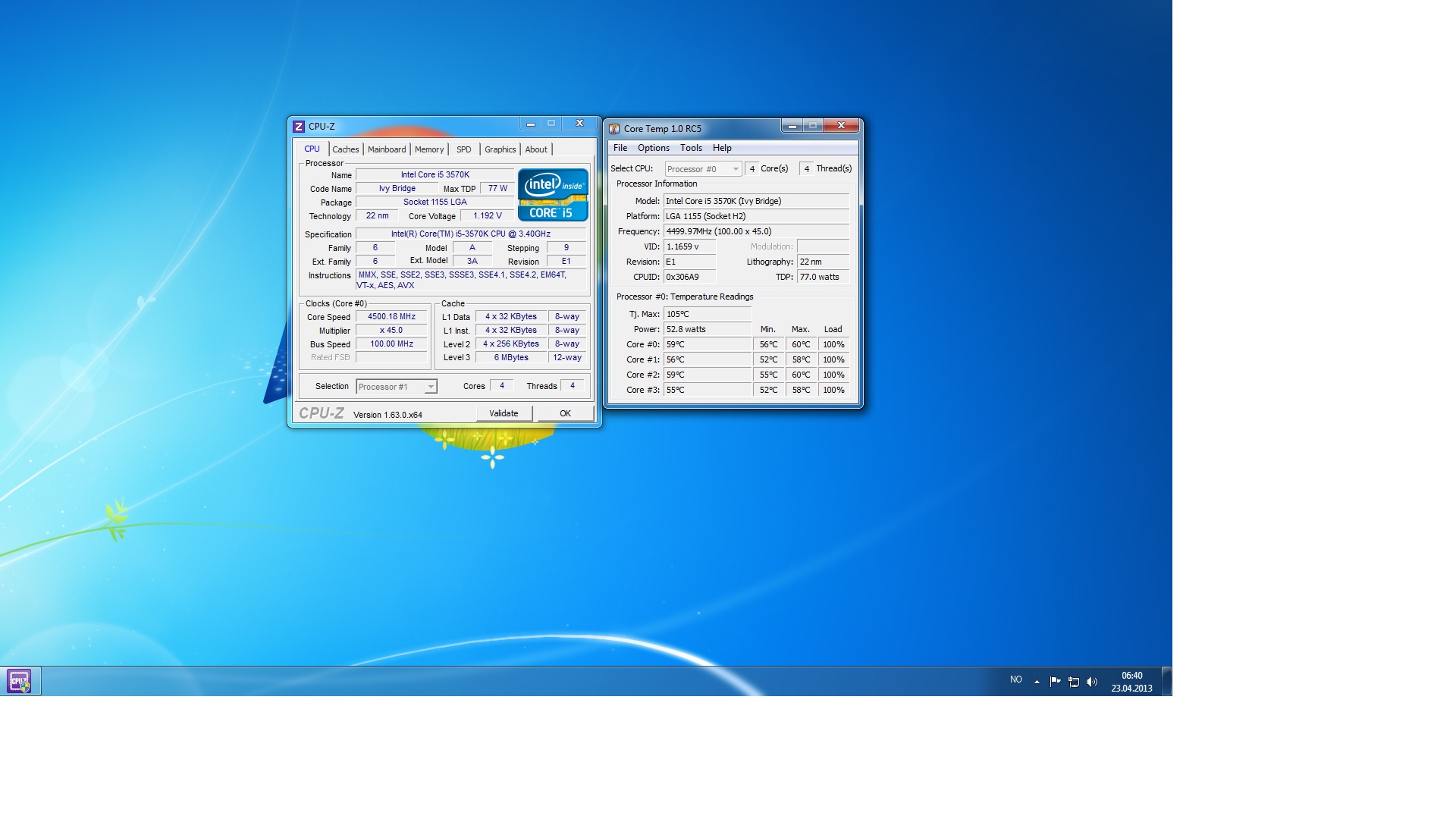Click the Core Temp Lithography 22 nm field

823,262
